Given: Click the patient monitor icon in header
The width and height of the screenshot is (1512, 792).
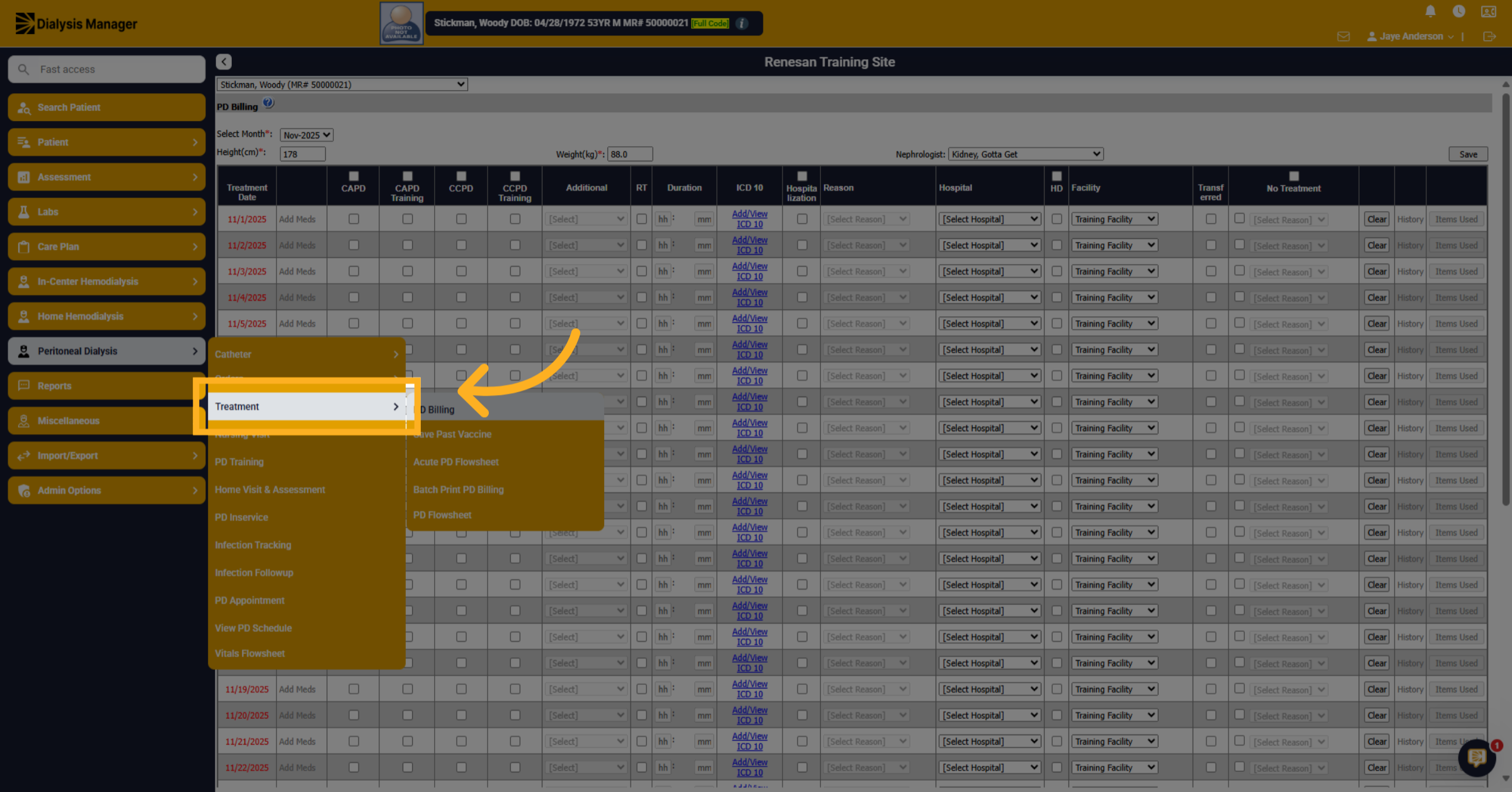Looking at the screenshot, I should tap(1489, 11).
